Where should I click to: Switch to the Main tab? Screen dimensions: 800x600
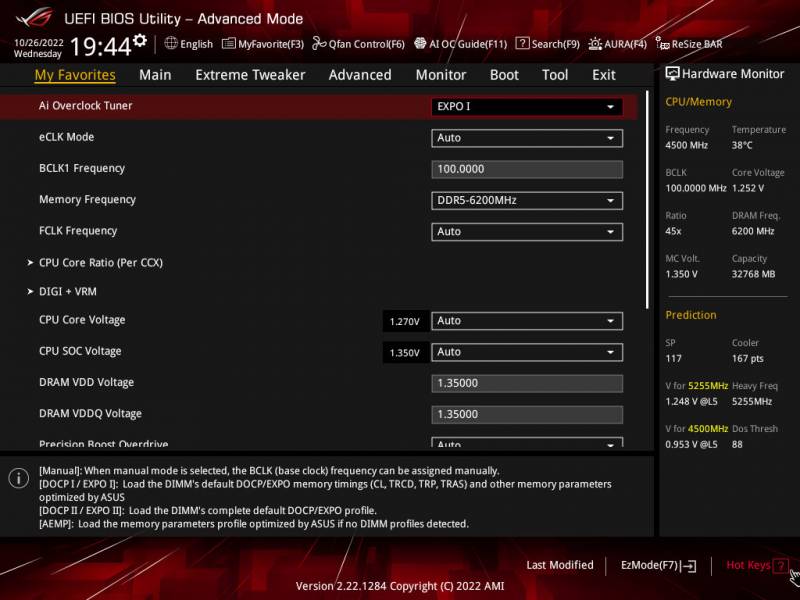[155, 75]
